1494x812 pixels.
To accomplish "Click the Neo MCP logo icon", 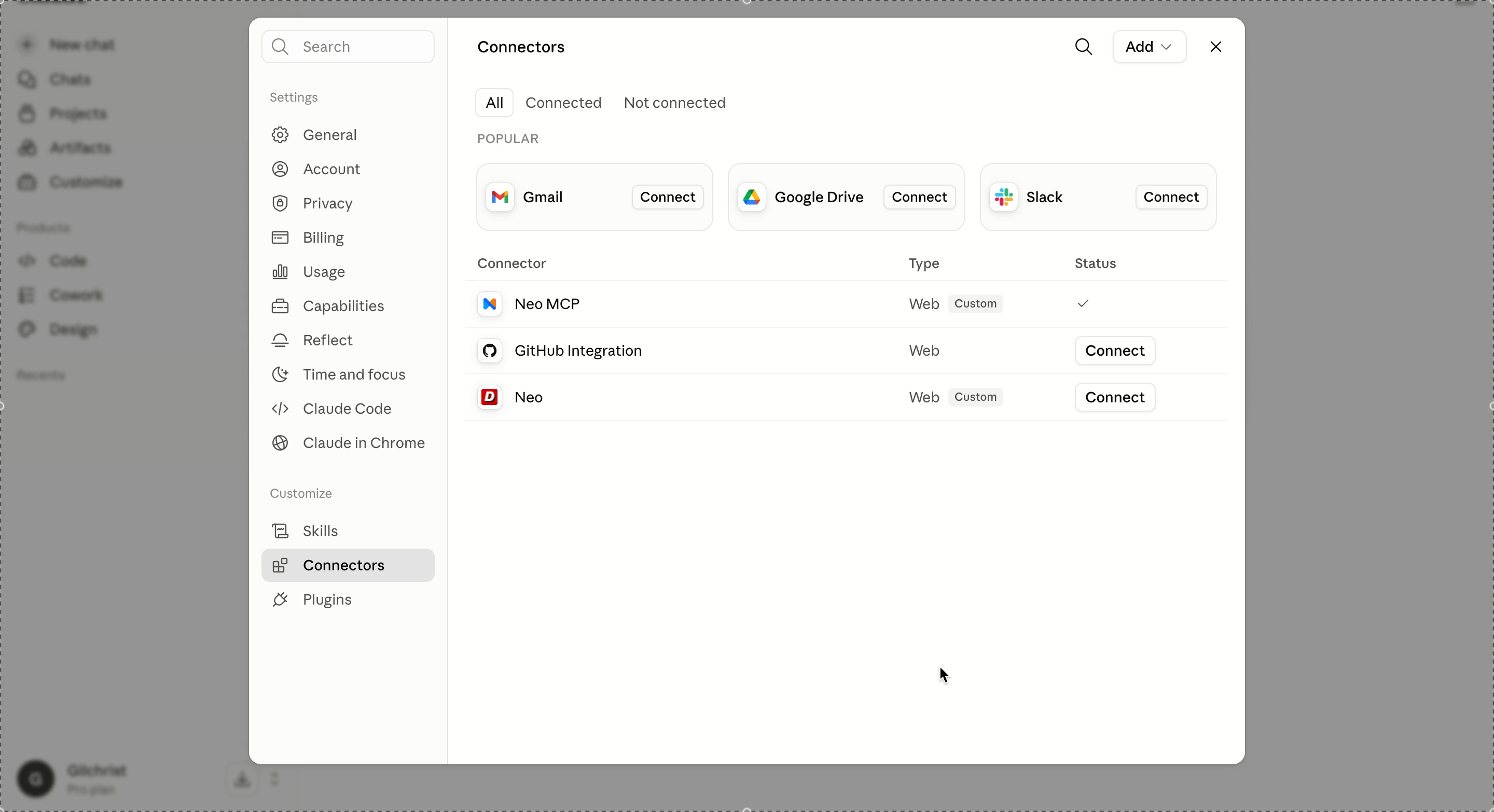I will click(x=490, y=304).
